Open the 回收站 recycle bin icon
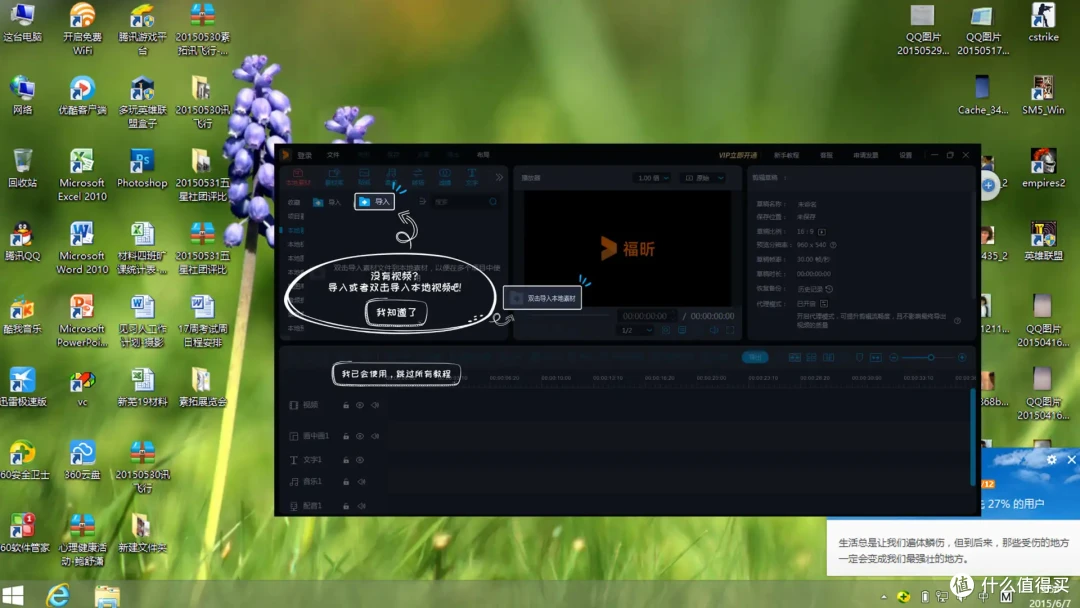This screenshot has height=608, width=1080. [x=22, y=169]
